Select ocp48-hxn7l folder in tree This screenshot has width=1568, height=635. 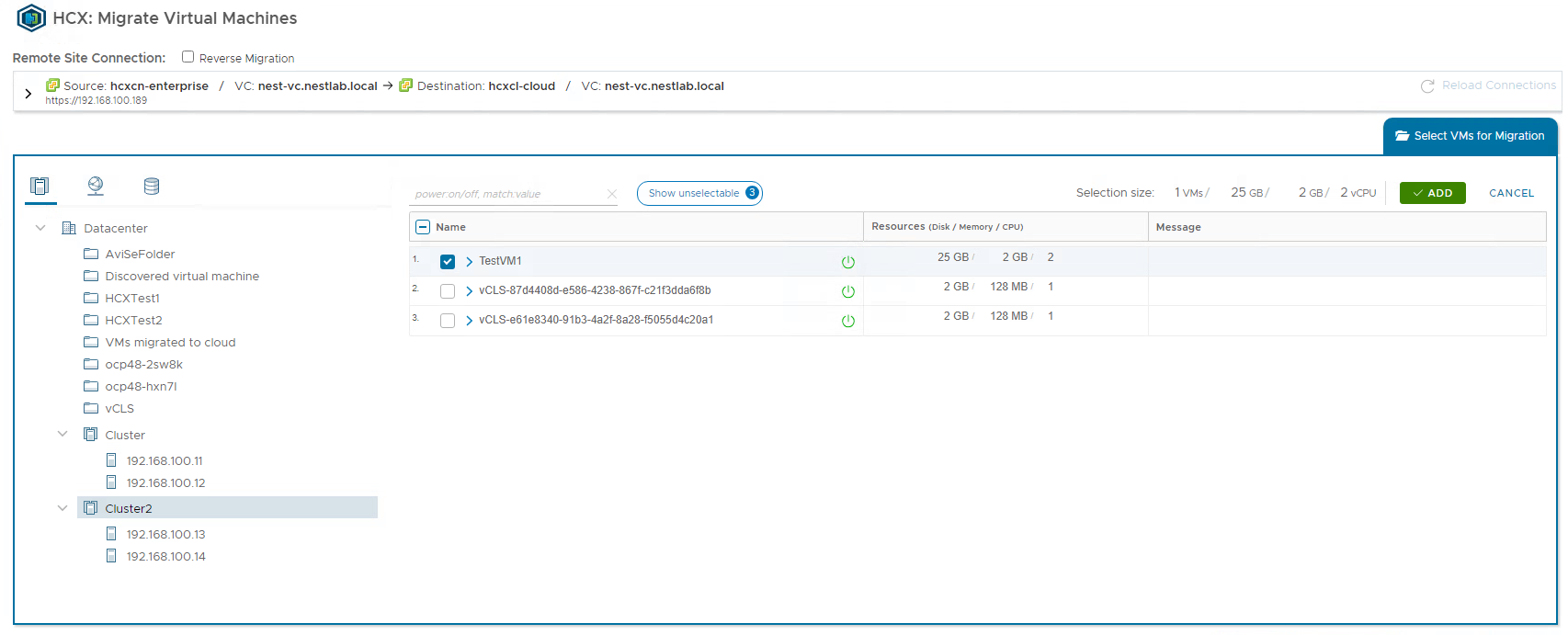pos(141,386)
